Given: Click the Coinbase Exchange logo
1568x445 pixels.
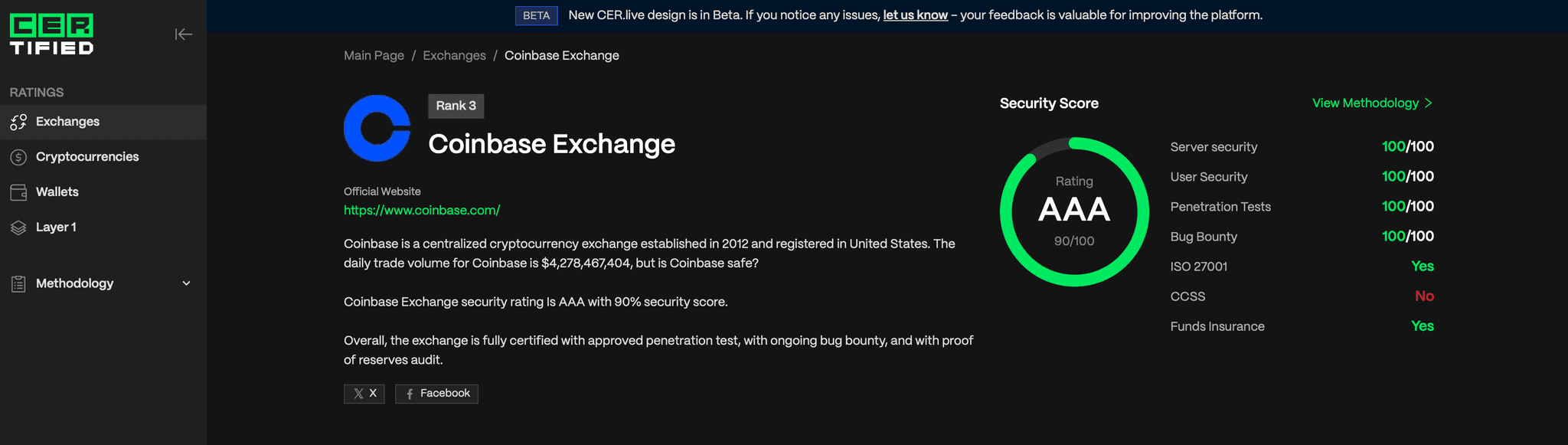Looking at the screenshot, I should point(377,129).
